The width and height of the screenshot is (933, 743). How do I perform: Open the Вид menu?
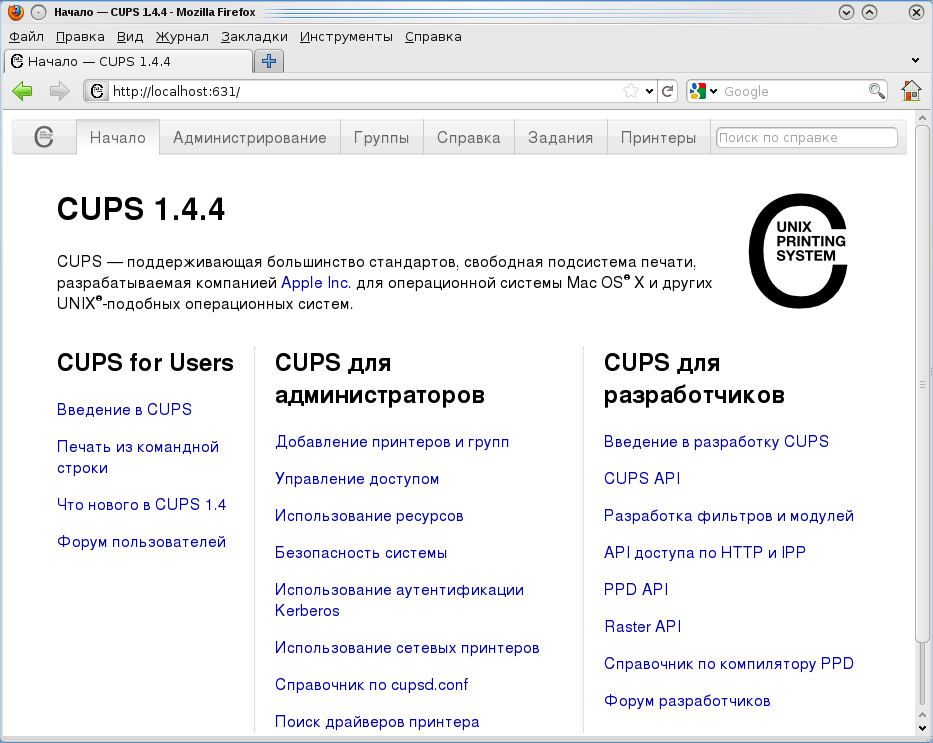click(130, 37)
